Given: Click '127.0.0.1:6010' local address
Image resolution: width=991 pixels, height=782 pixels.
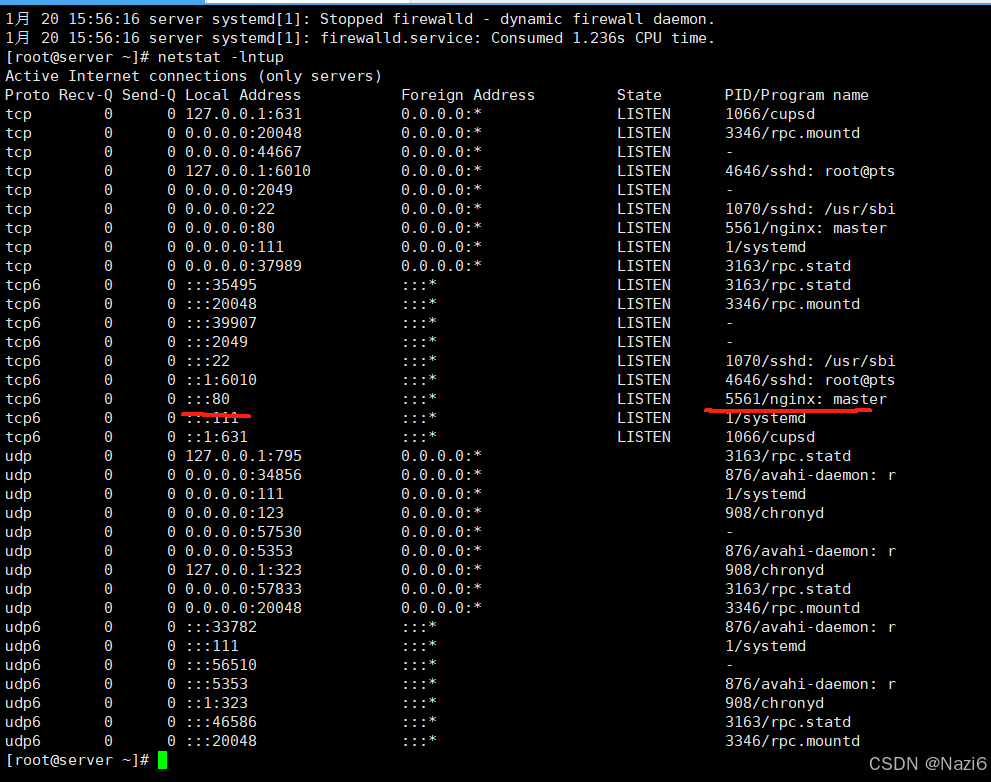Looking at the screenshot, I should pyautogui.click(x=248, y=171).
